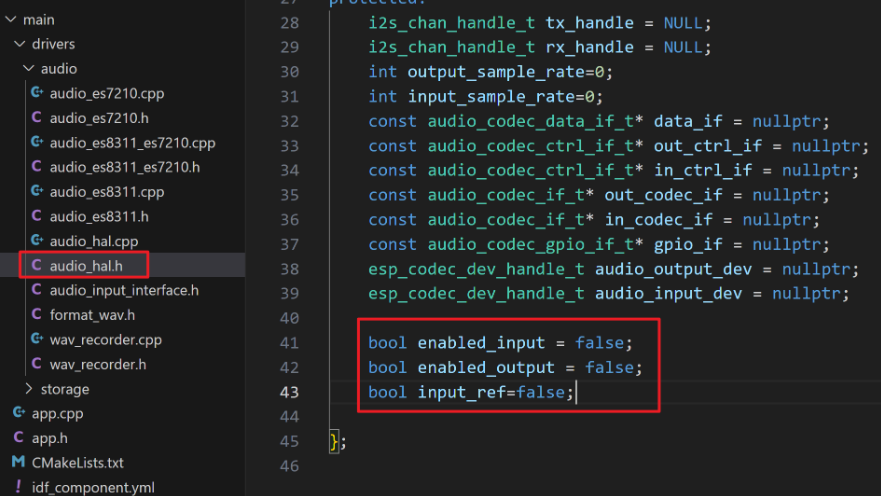Collapse the audio folder chevron
The image size is (881, 496).
29,69
